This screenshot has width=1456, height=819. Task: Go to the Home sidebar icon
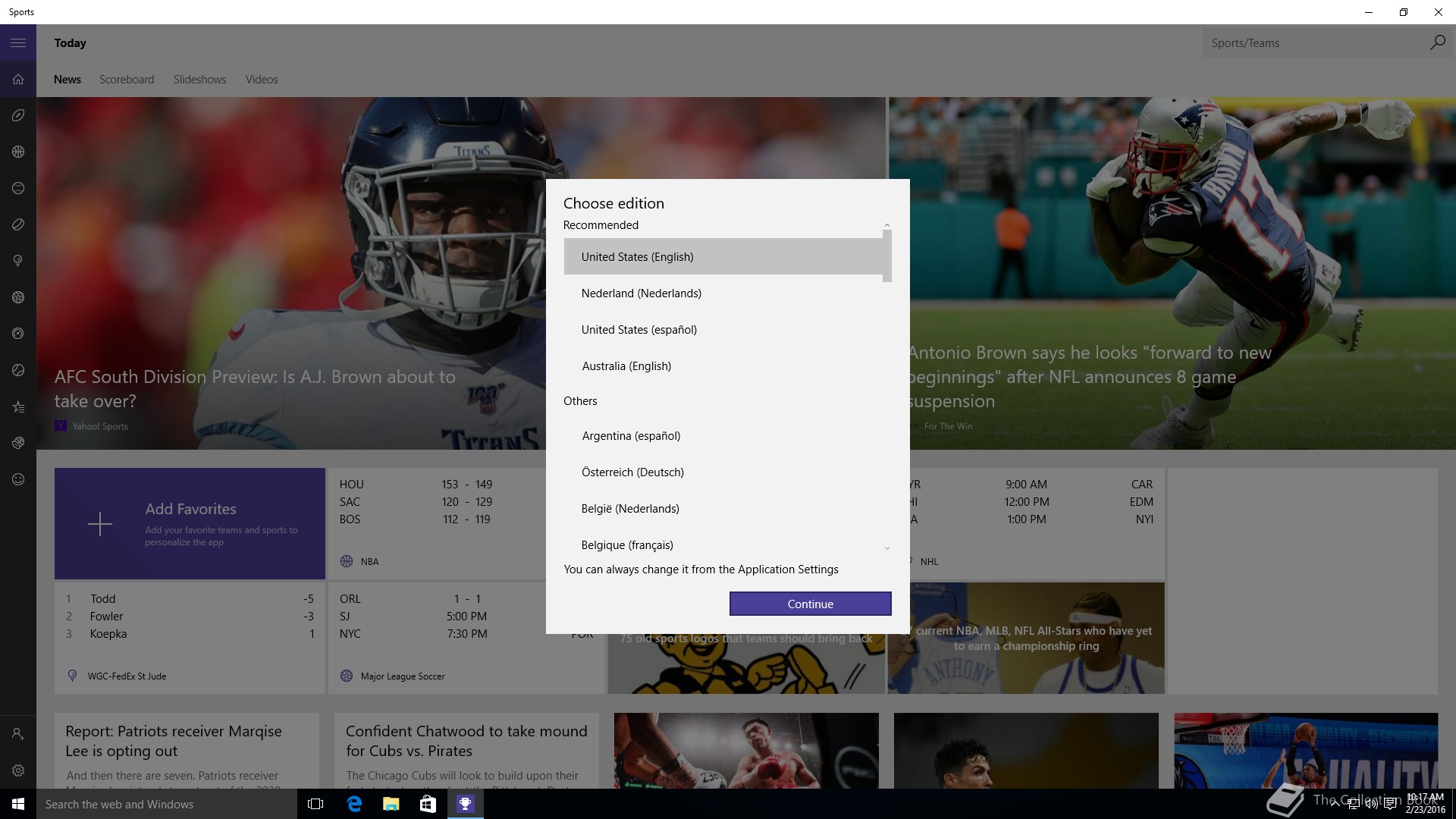tap(18, 79)
